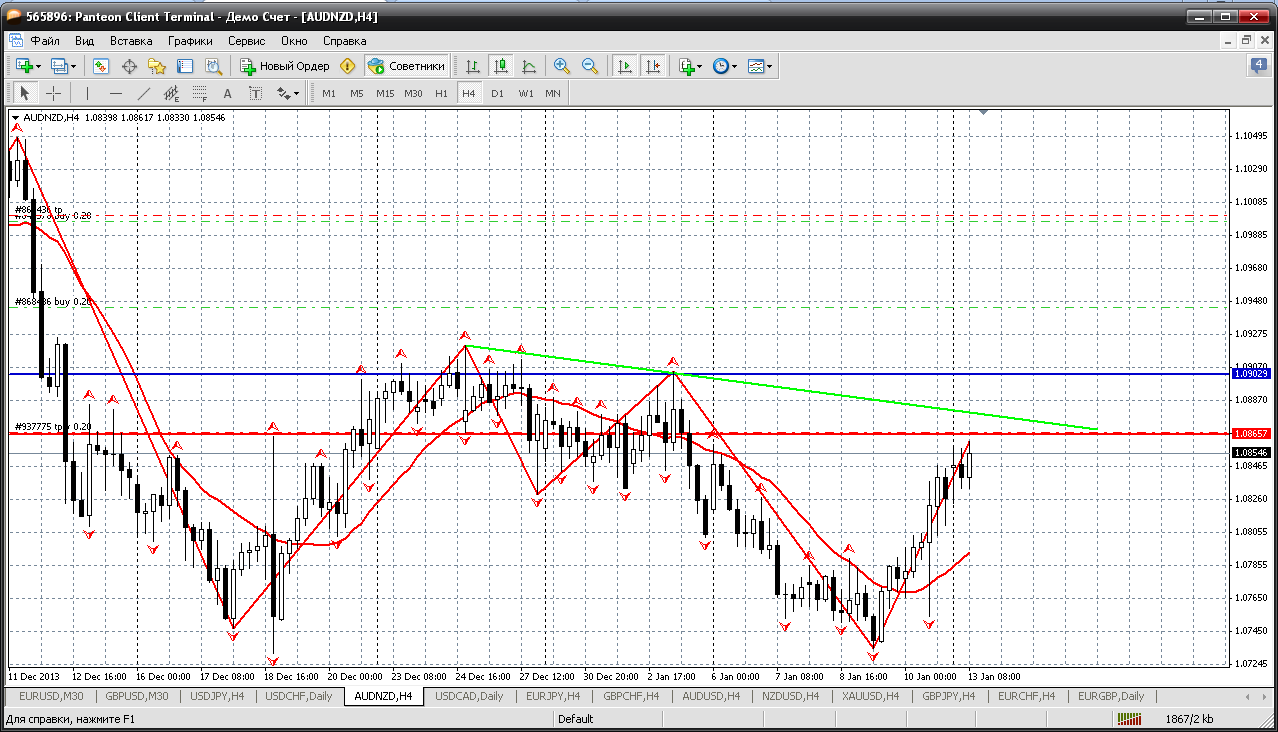Click the zoom out magnifier icon

590,66
